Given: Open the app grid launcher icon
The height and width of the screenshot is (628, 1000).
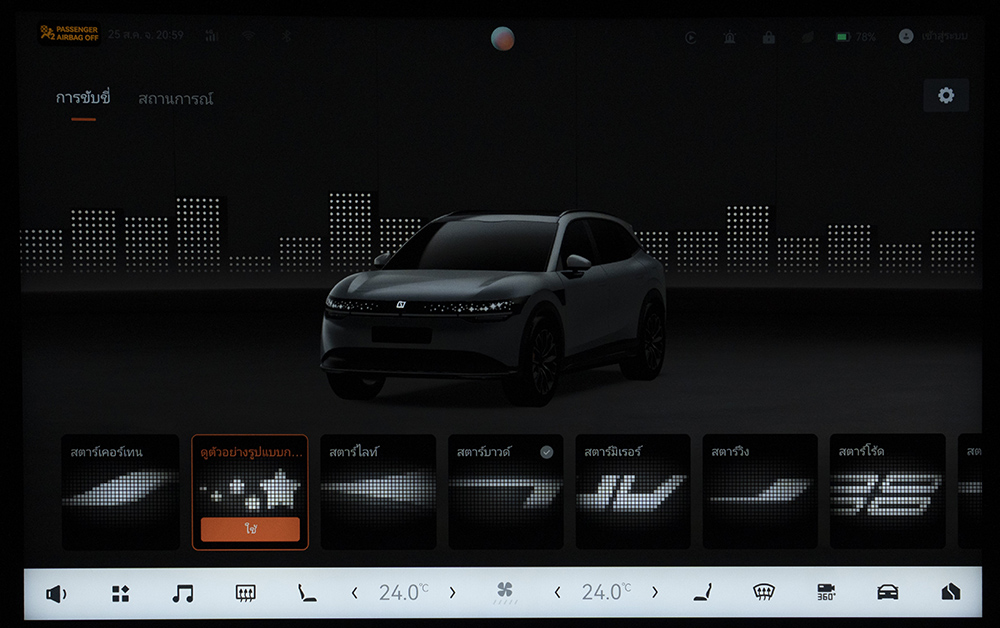Looking at the screenshot, I should click(x=120, y=593).
